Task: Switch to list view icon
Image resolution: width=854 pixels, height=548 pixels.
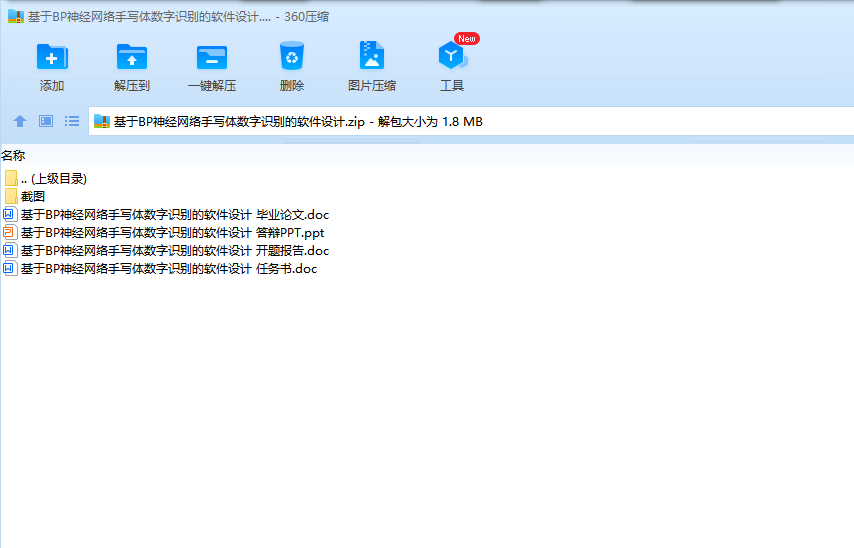Action: tap(72, 121)
